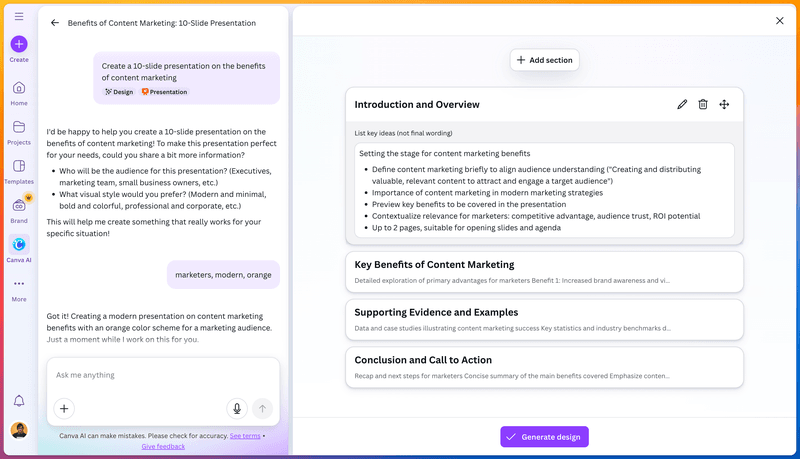The image size is (800, 459).
Task: Click the key ideas text box of Introduction
Action: pos(544,190)
